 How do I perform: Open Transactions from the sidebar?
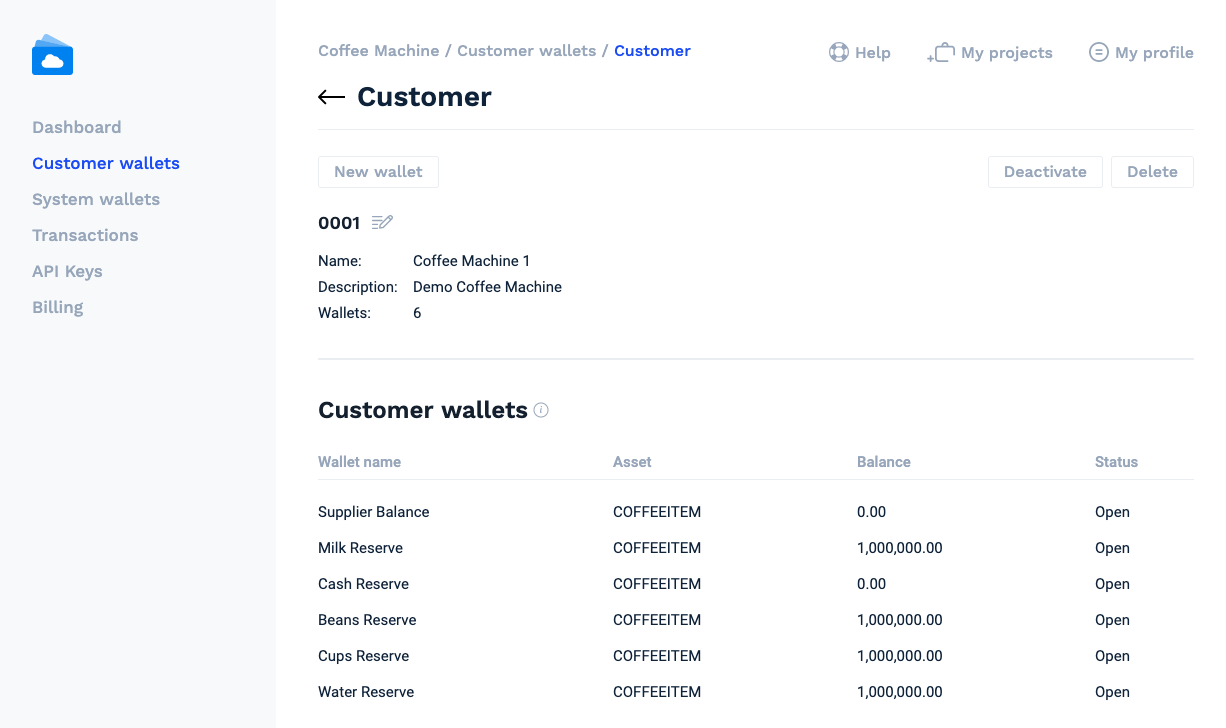click(x=85, y=235)
